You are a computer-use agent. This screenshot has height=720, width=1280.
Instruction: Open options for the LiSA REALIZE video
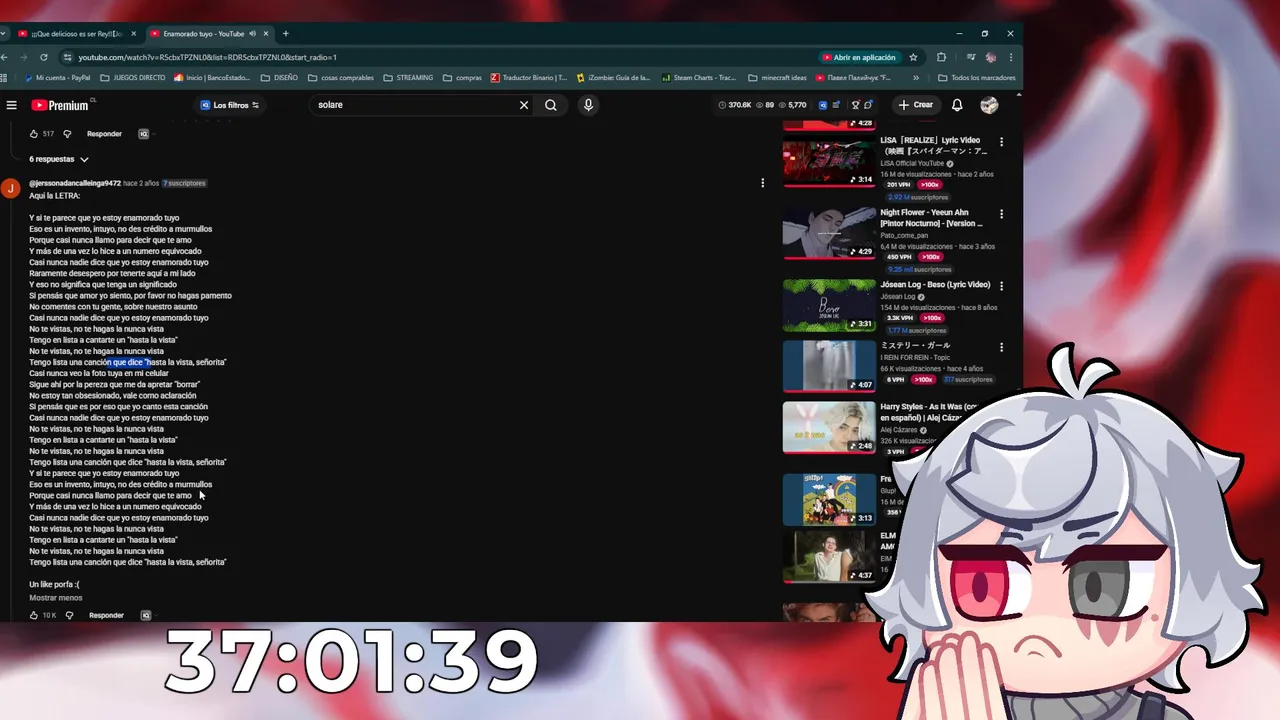click(1001, 142)
